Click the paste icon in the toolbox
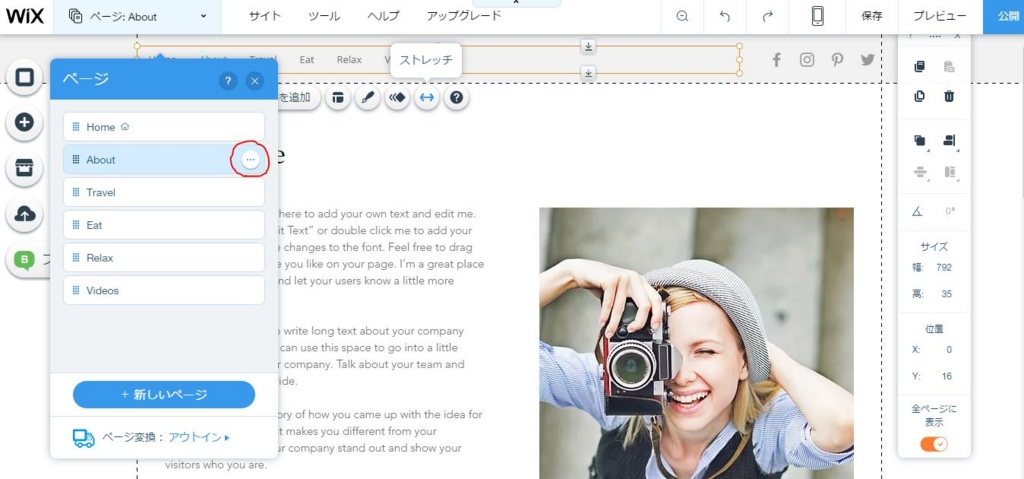The width and height of the screenshot is (1024, 479). click(x=949, y=66)
